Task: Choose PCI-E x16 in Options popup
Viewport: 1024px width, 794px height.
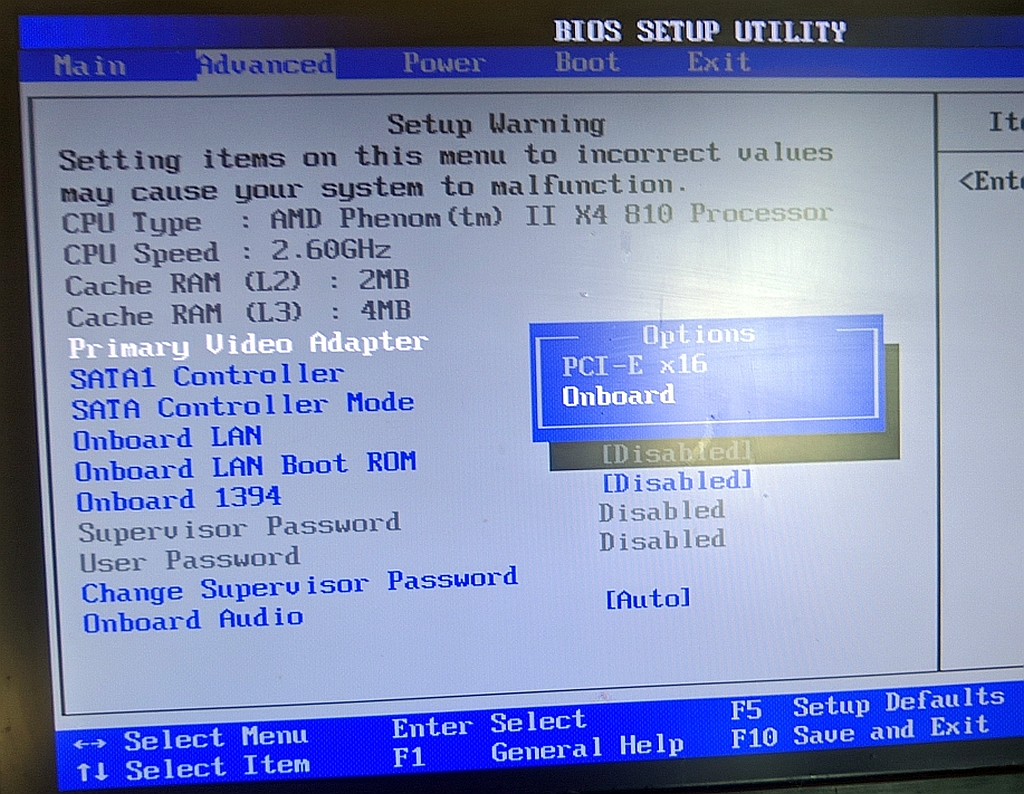Action: coord(634,364)
